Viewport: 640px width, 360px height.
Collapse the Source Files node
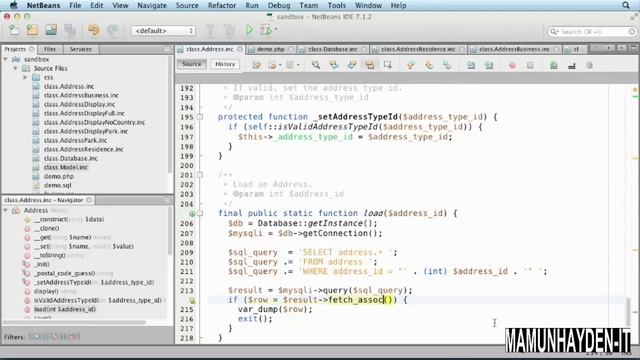pos(16,69)
